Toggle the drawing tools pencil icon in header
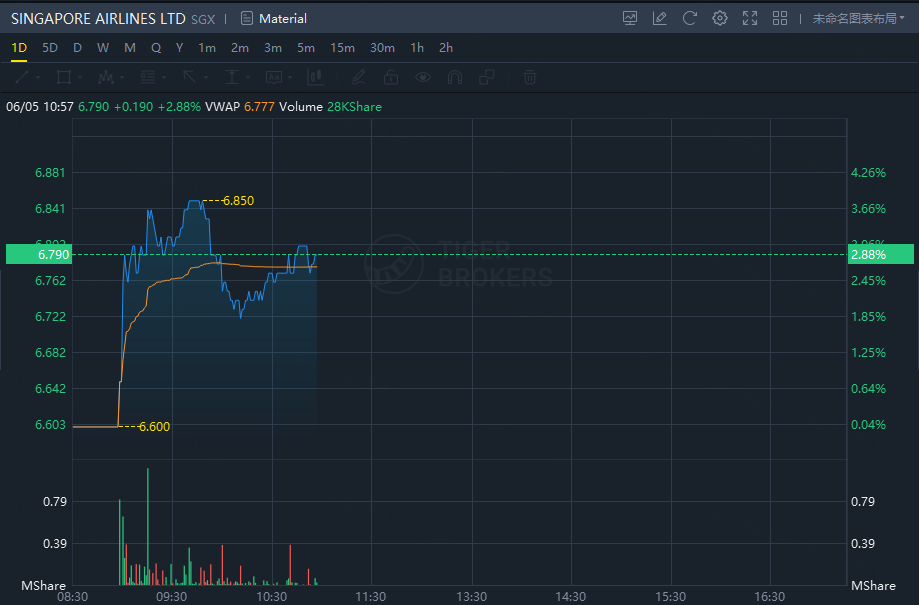Image resolution: width=919 pixels, height=605 pixels. (660, 18)
